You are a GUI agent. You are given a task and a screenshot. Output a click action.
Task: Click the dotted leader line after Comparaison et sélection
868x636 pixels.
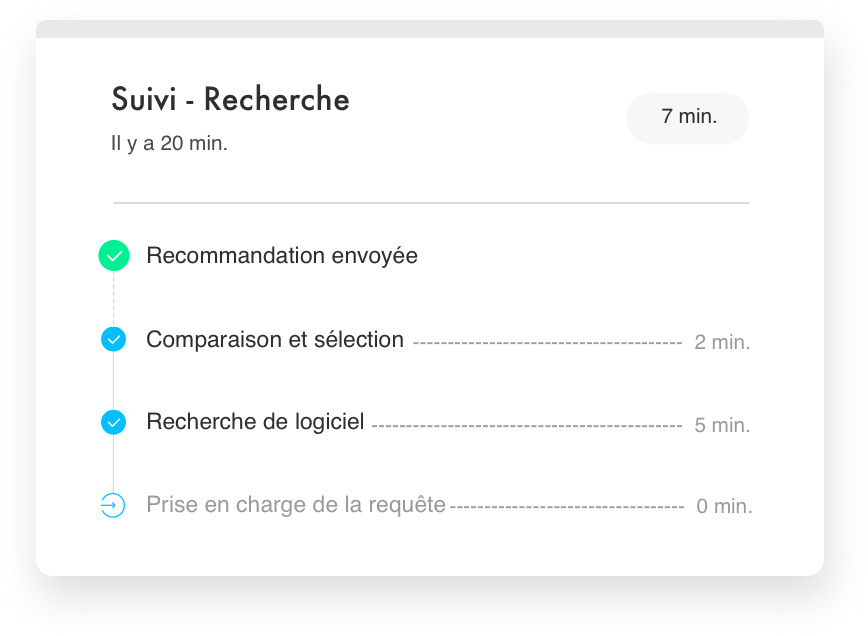point(547,343)
